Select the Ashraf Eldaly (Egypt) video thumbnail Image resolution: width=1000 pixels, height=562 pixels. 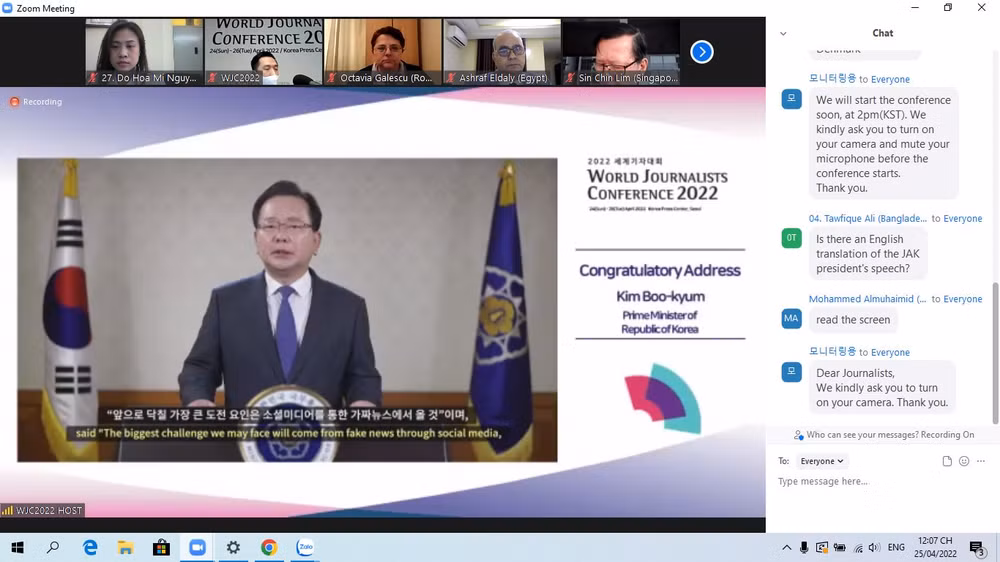502,52
